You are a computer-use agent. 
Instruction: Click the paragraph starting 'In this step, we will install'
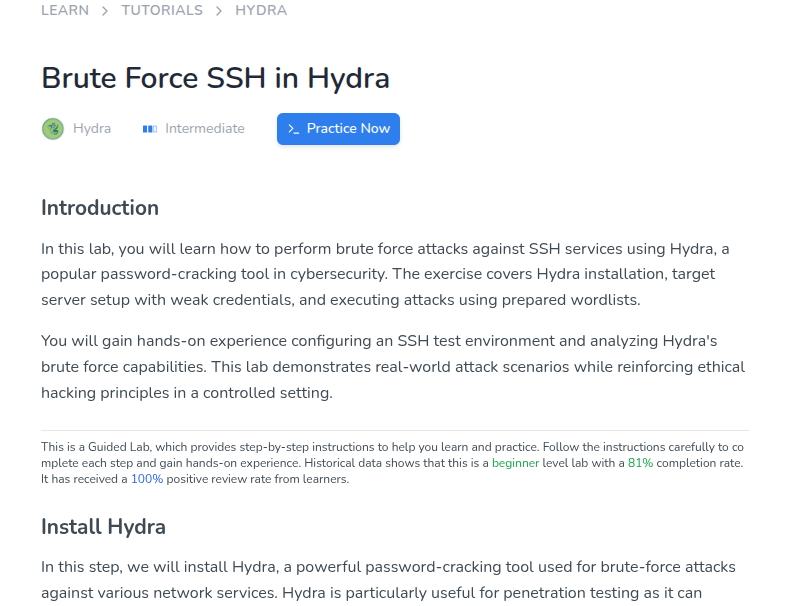pos(388,580)
